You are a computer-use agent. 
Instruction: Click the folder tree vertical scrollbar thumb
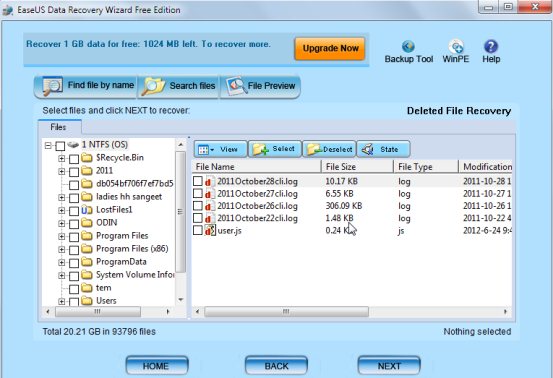click(x=181, y=212)
